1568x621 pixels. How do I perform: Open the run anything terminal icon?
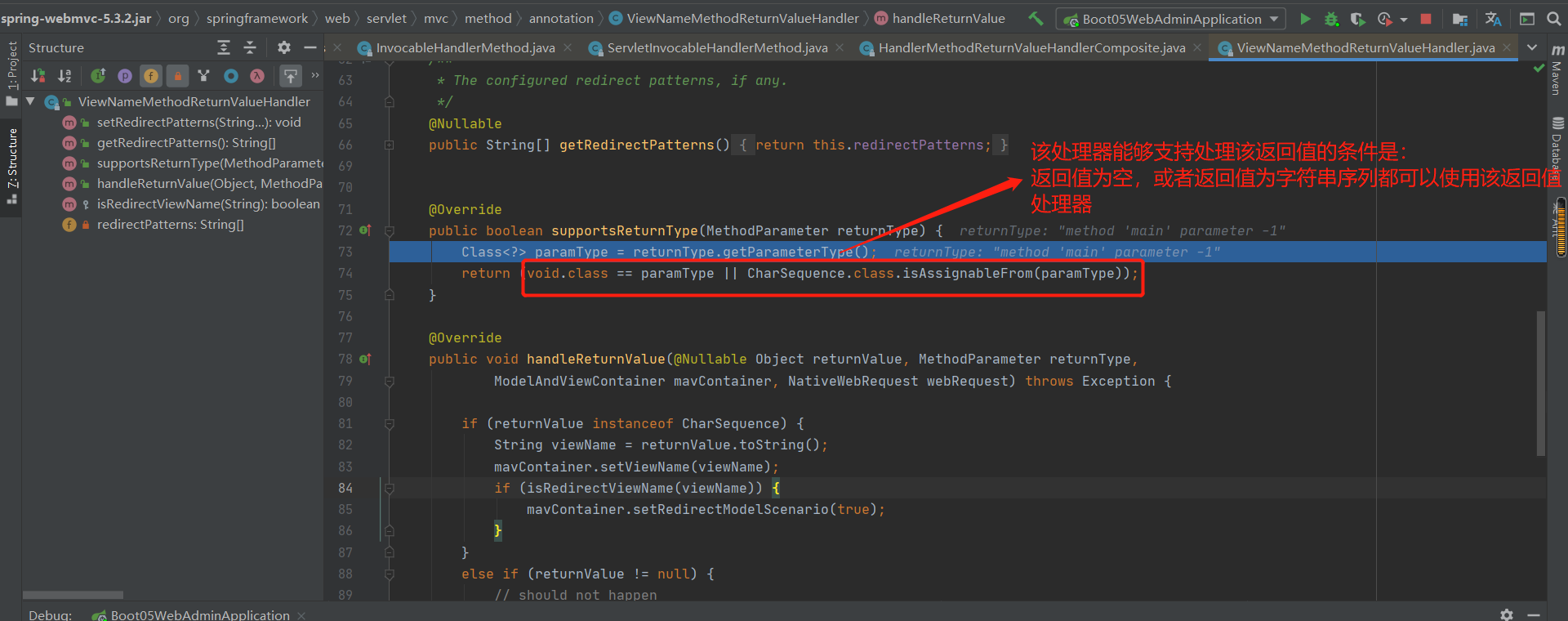tap(1526, 18)
